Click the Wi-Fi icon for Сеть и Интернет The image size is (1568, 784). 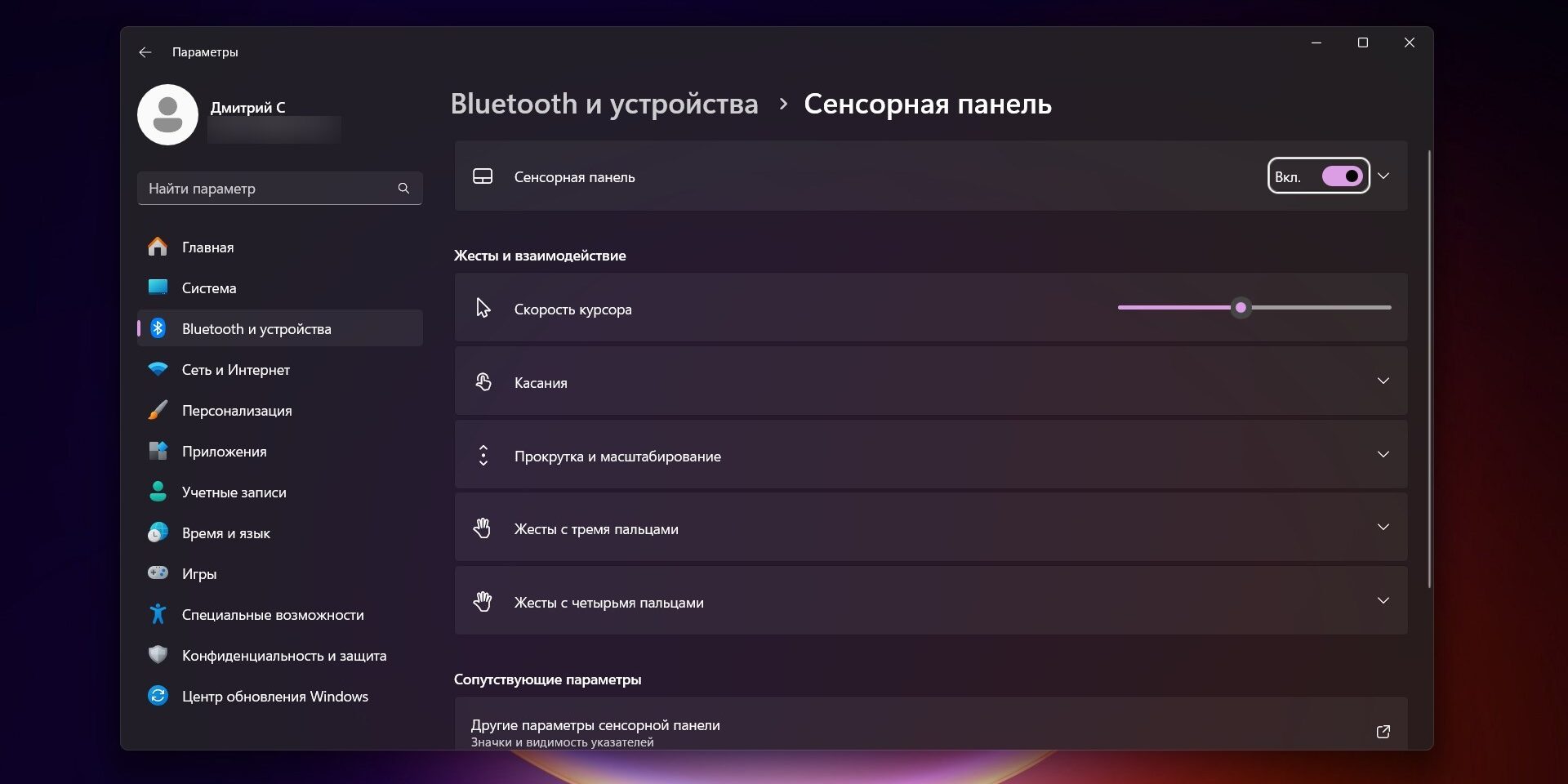(158, 369)
